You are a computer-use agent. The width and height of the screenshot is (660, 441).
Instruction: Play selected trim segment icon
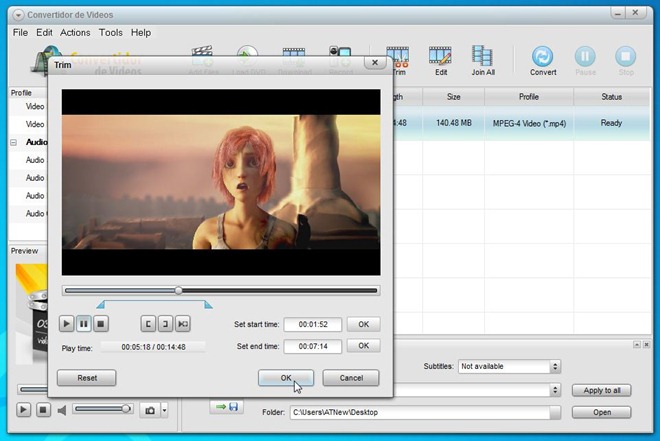(x=183, y=324)
